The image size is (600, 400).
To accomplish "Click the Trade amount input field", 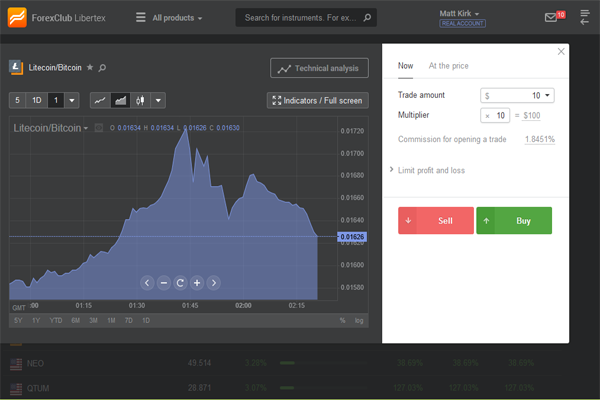I will pos(517,95).
